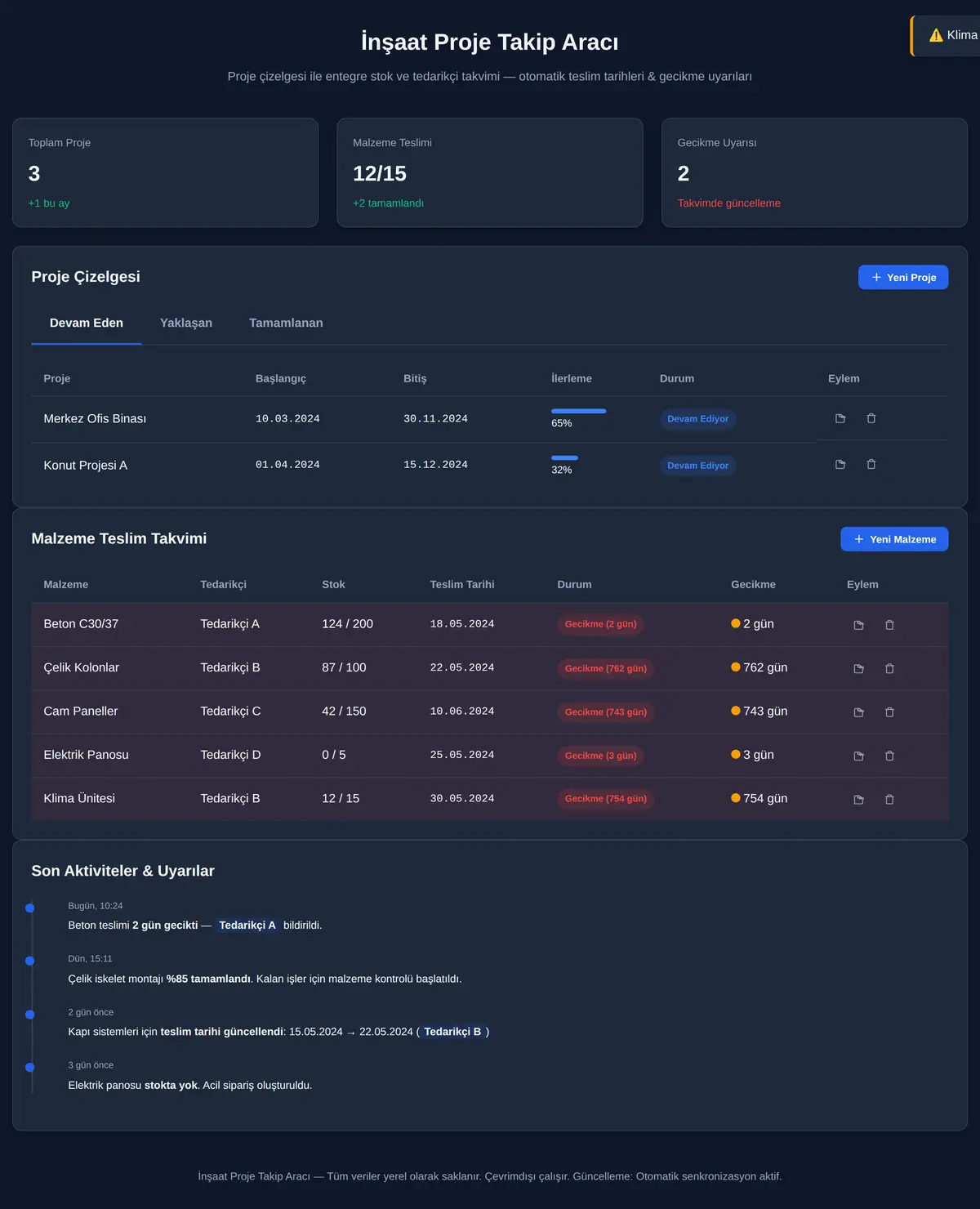Edit the Çelik Kolonlar material row
Screen dimensions: 980x1209
[858, 668]
